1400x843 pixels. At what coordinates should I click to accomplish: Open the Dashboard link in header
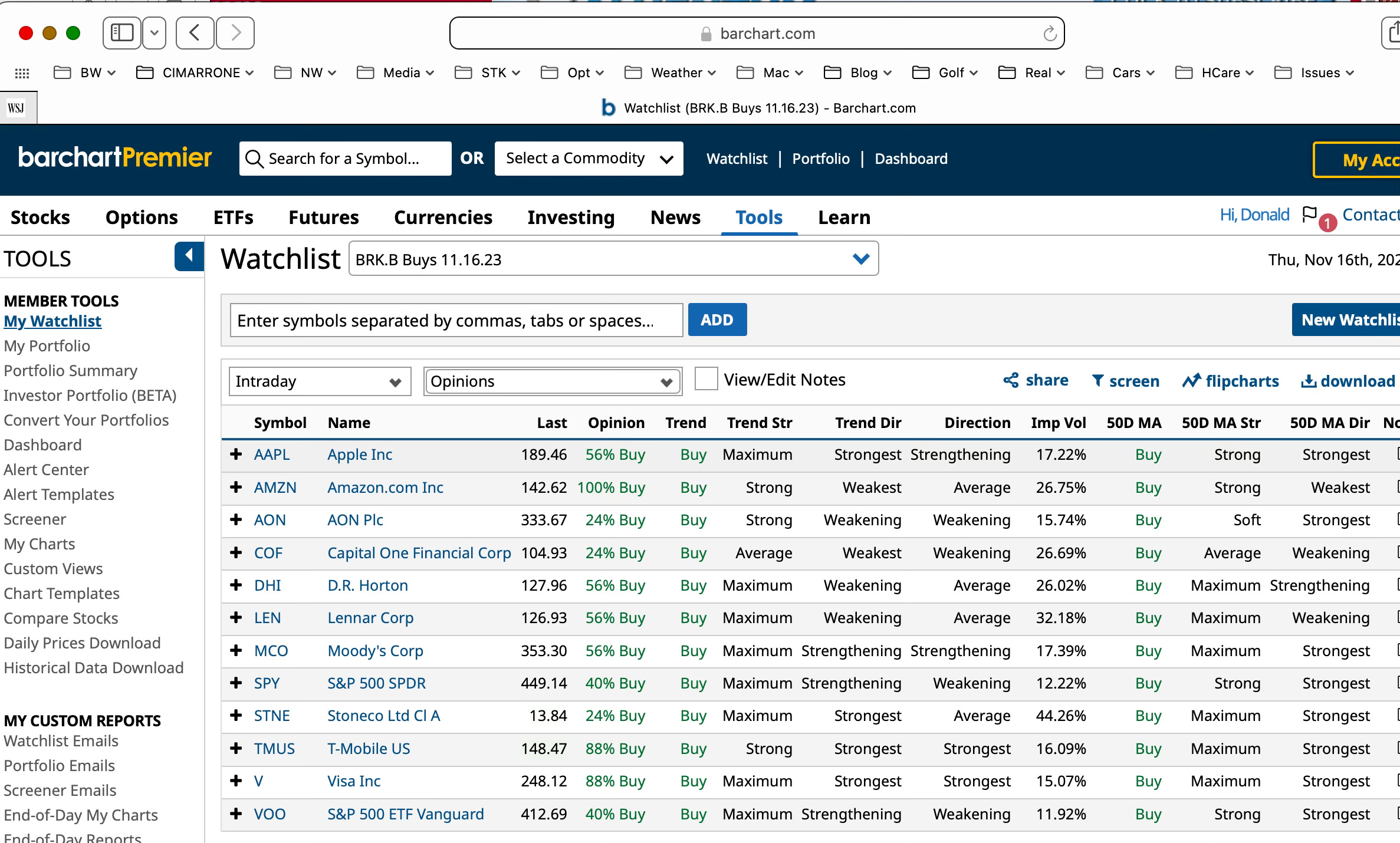click(911, 159)
